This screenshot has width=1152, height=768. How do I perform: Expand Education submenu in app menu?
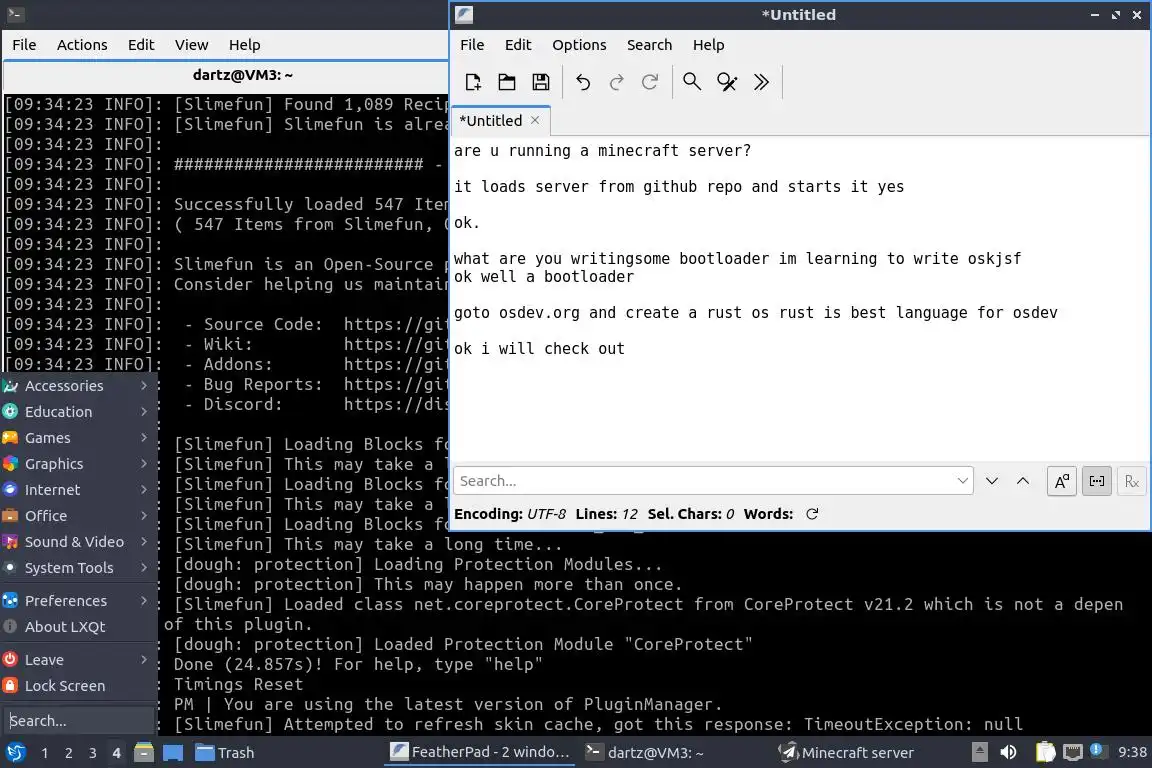[x=79, y=412]
